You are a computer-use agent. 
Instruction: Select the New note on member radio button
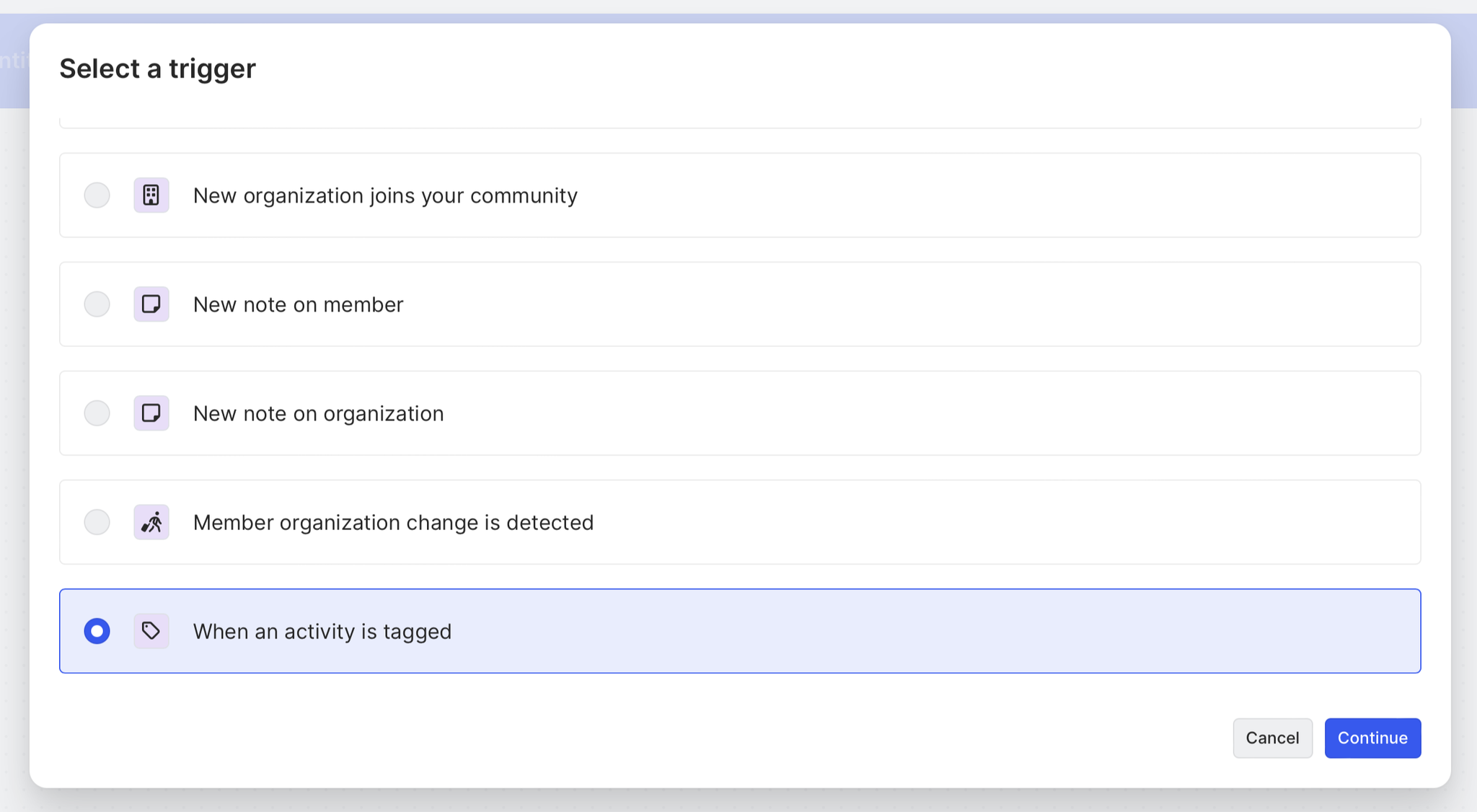coord(97,304)
